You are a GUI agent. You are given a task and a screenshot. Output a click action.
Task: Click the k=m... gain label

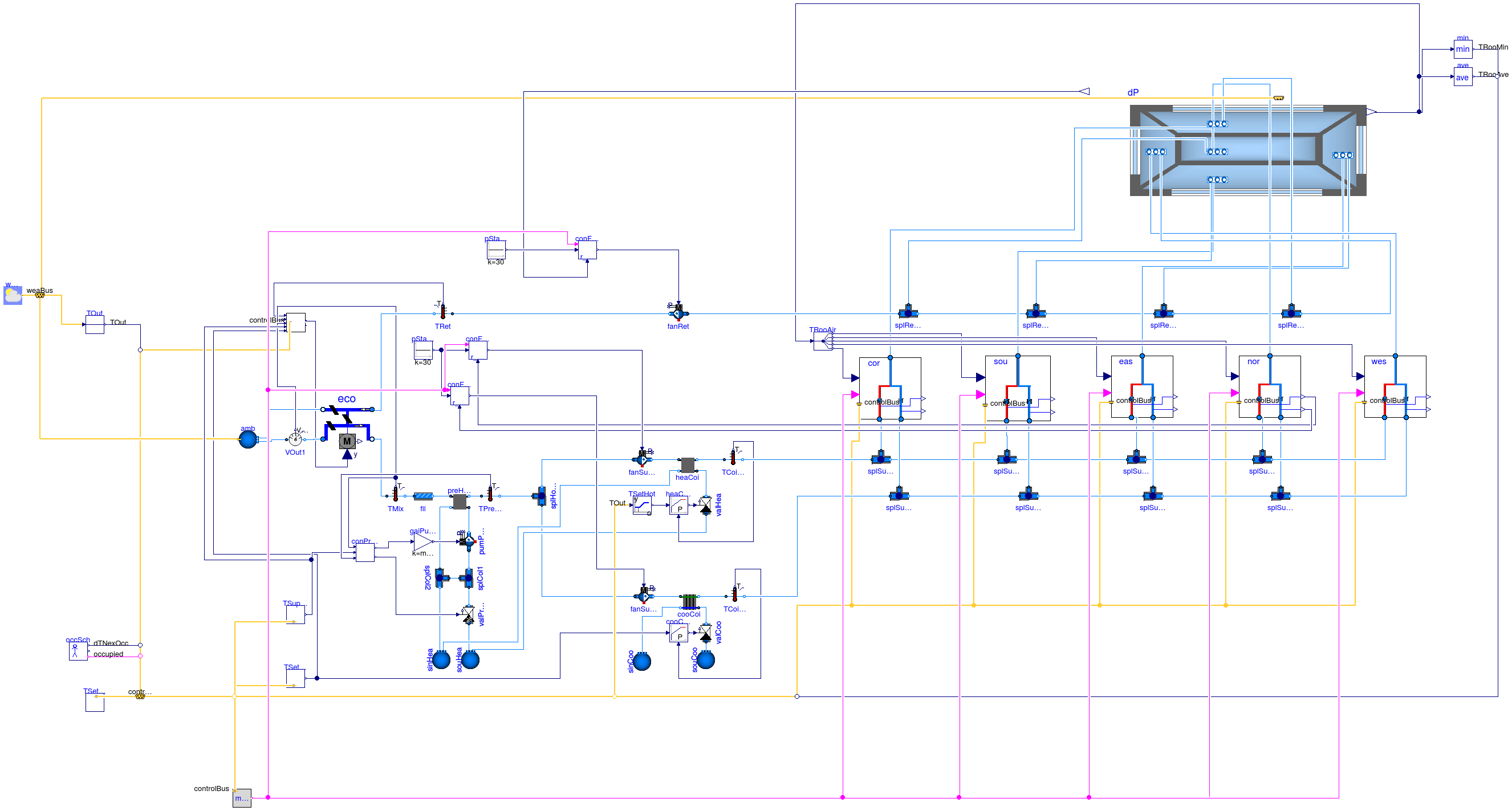422,553
